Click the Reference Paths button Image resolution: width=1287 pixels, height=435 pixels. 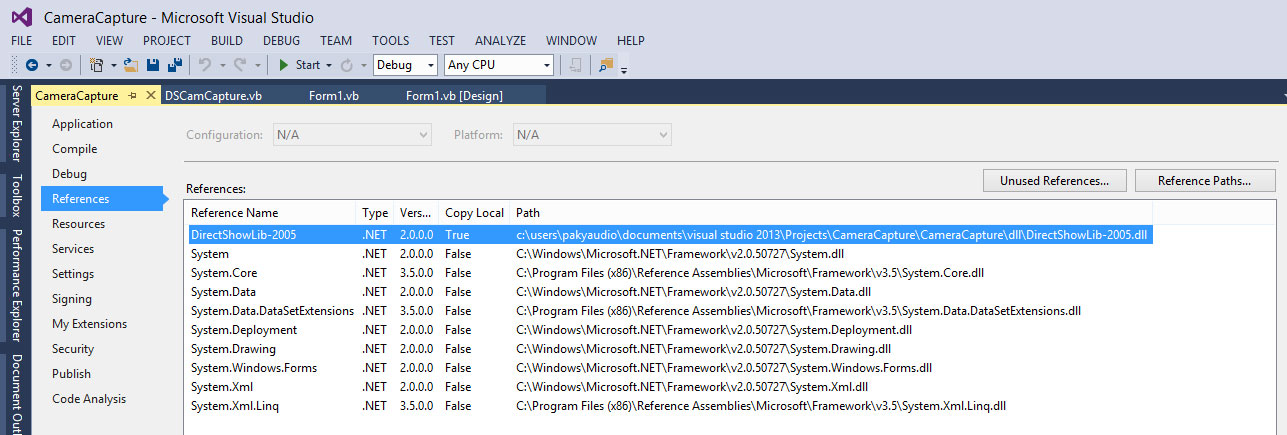[x=1205, y=181]
